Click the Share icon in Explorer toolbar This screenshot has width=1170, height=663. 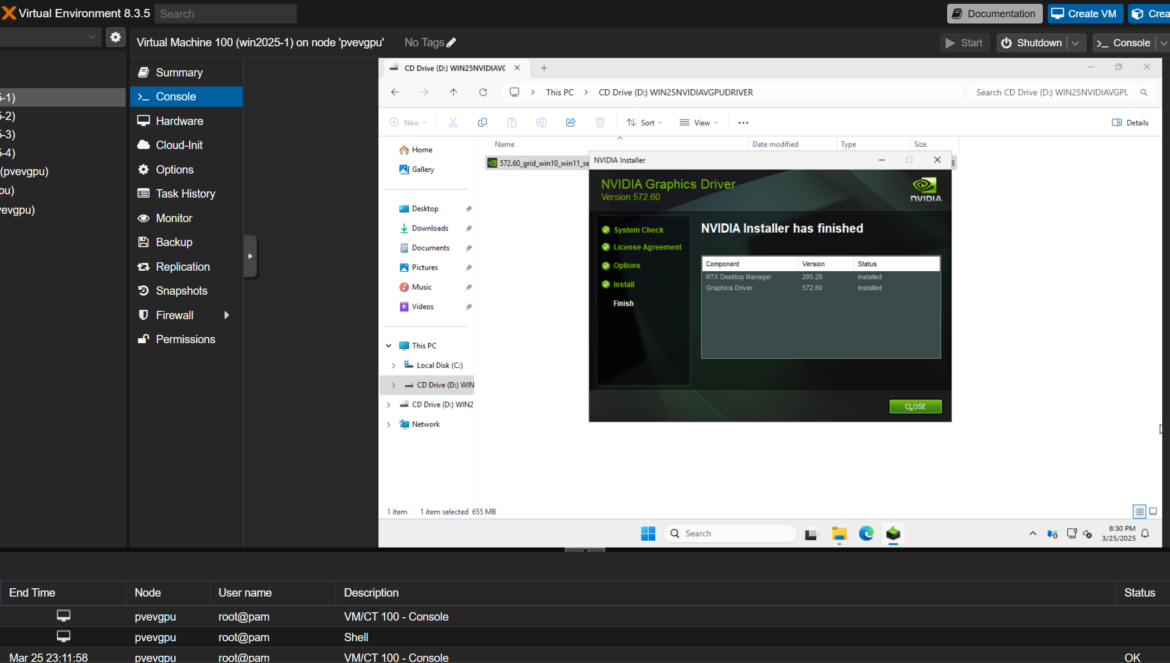pos(570,122)
